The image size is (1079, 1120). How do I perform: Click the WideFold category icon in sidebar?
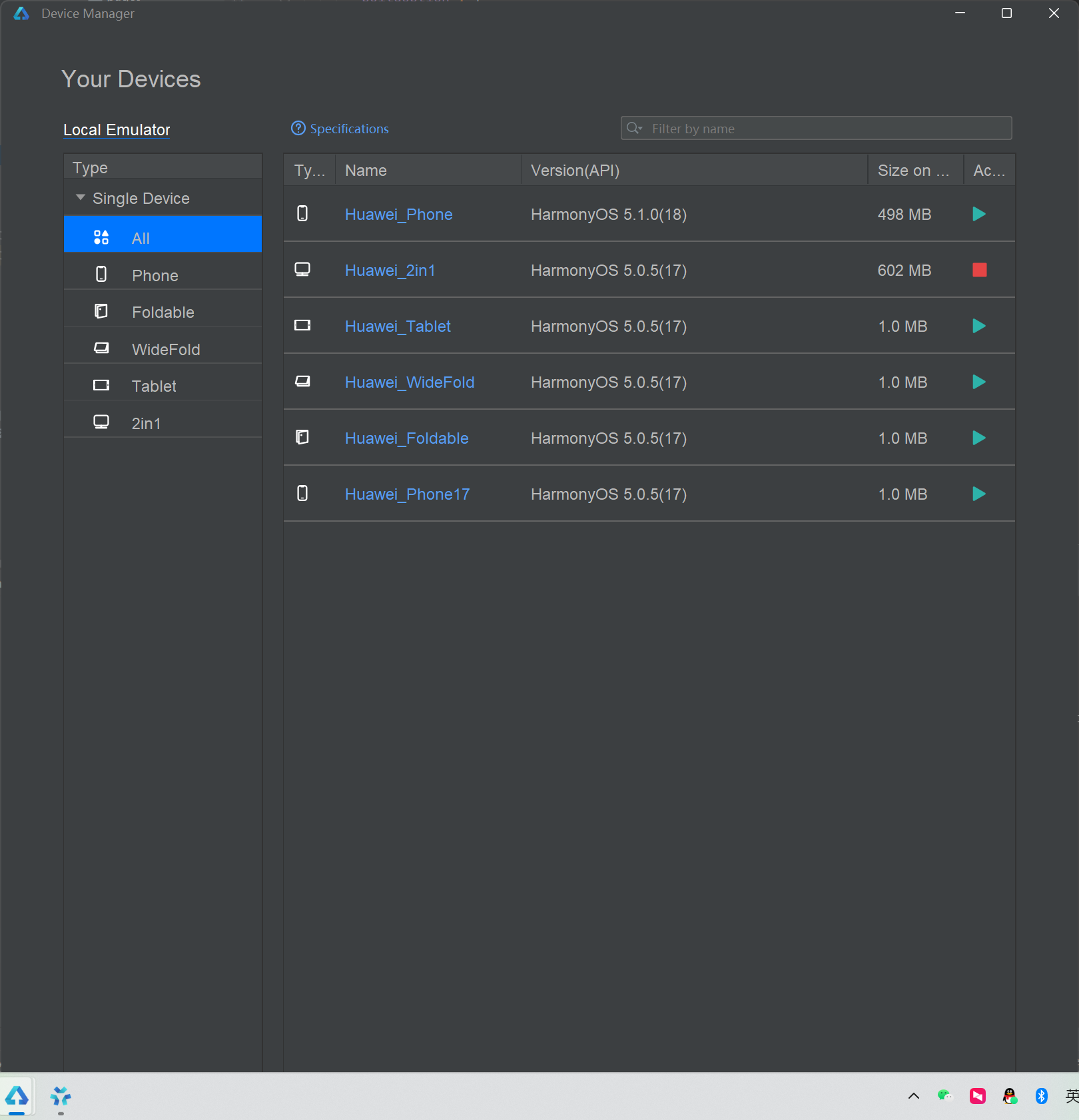[x=101, y=348]
